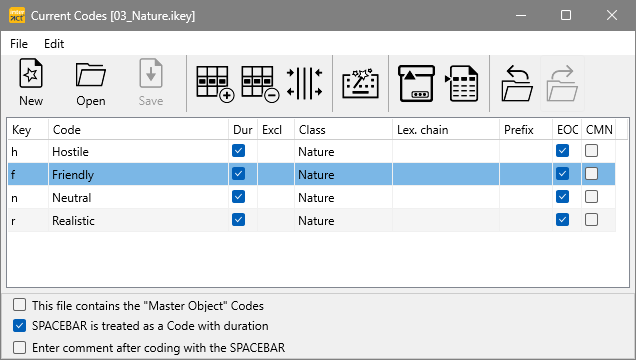Image resolution: width=636 pixels, height=360 pixels.
Task: Toggle EOC checkbox in Friendly row
Action: pyautogui.click(x=562, y=174)
